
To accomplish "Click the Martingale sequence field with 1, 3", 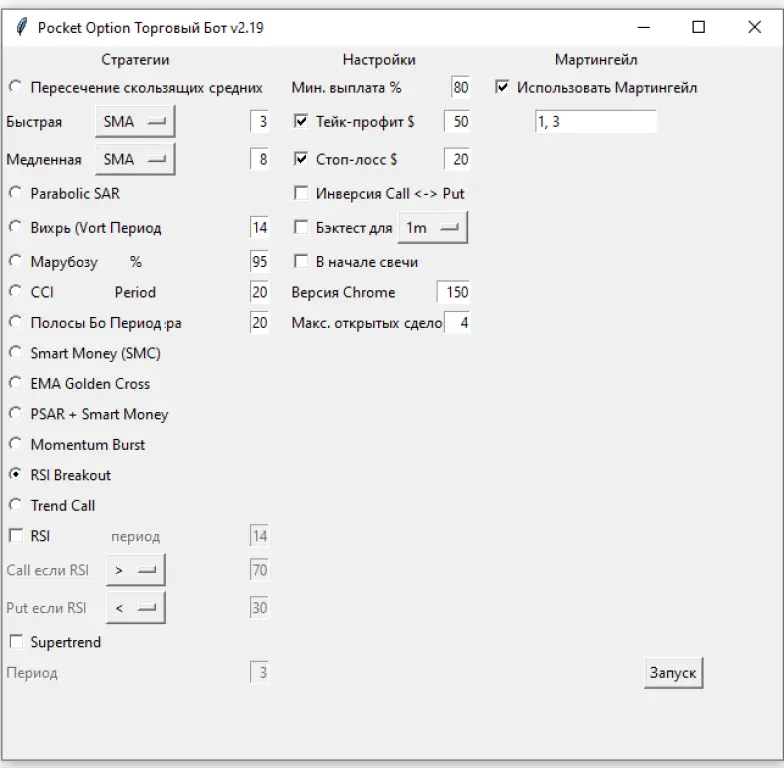I will 596,122.
